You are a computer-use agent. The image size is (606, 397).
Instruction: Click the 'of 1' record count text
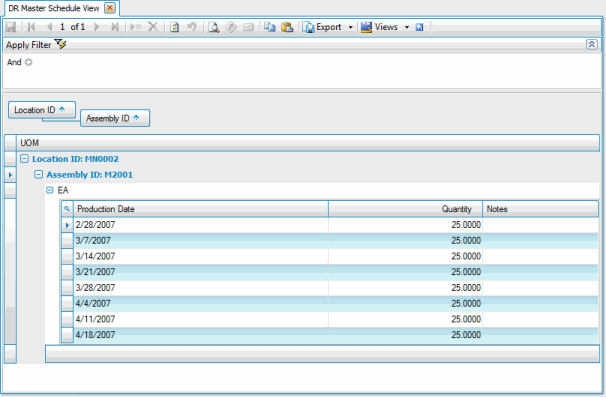[78, 27]
